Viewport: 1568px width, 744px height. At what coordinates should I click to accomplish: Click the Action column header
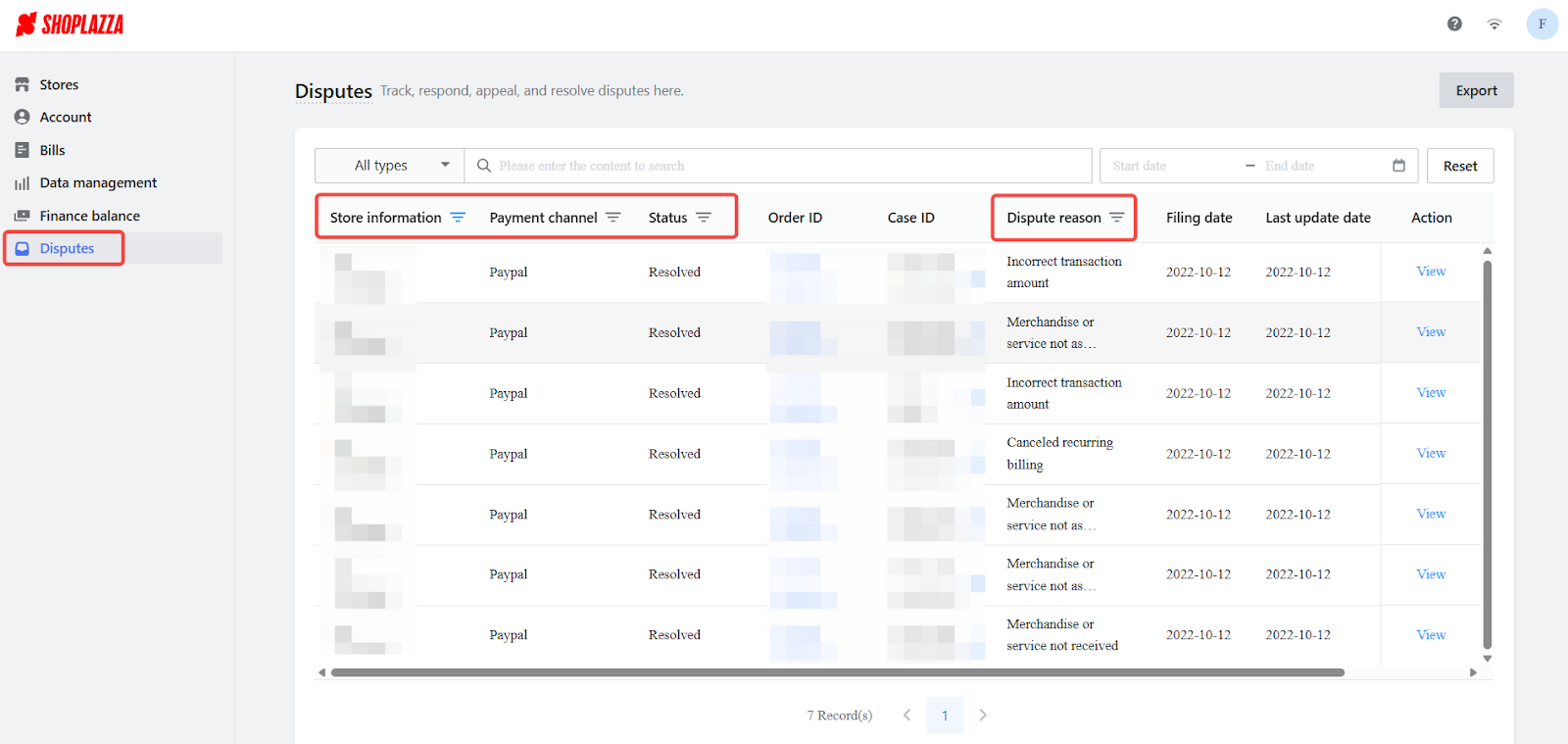(1432, 218)
